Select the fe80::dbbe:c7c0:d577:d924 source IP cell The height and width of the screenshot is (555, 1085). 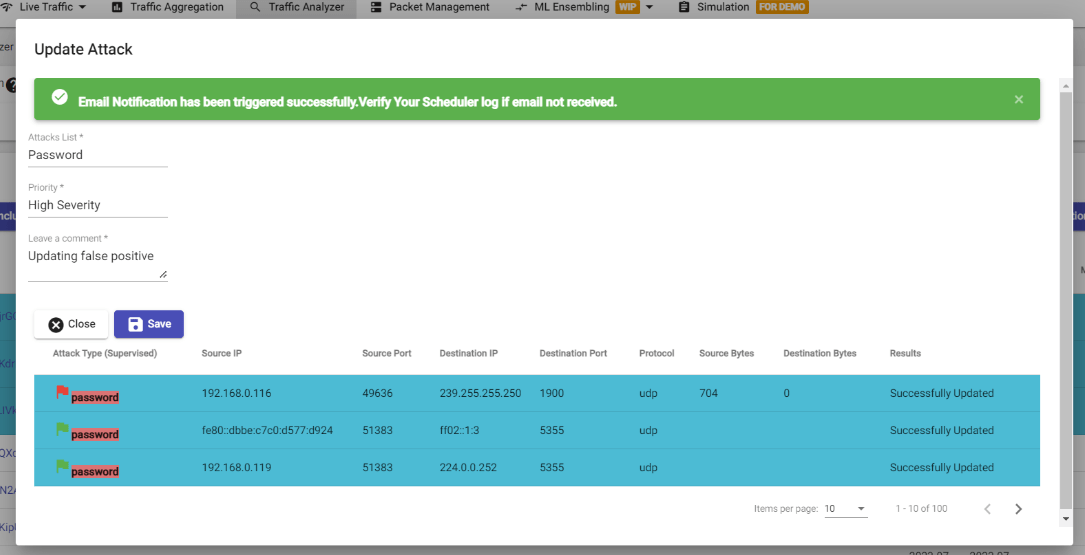tap(267, 430)
